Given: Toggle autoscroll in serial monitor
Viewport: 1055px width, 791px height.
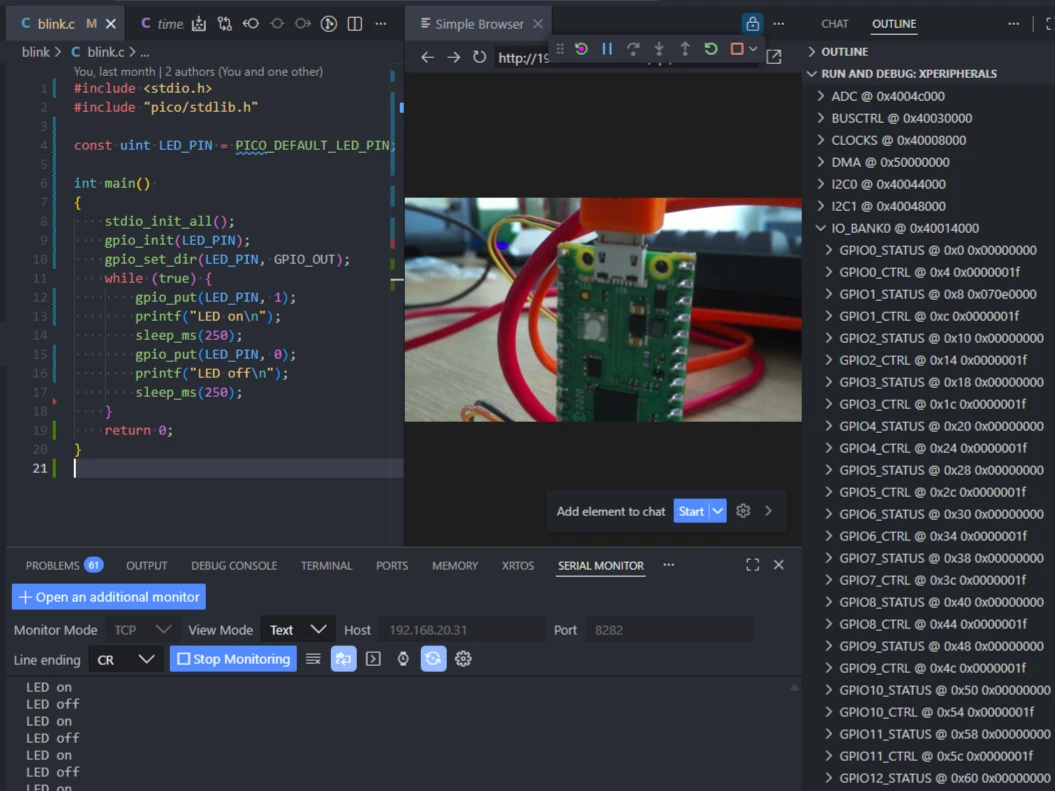Looking at the screenshot, I should (343, 659).
